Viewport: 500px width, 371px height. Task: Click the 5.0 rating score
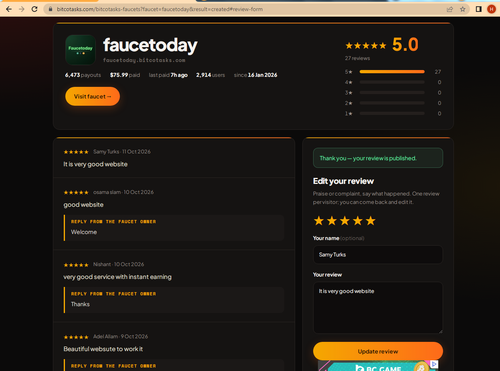(405, 45)
